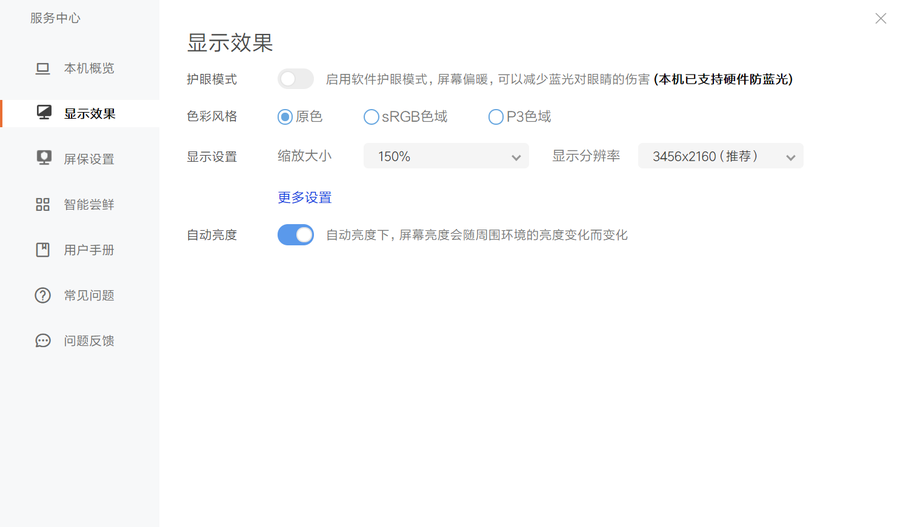The width and height of the screenshot is (900, 527).
Task: Open the 用户手册 menu entry
Action: [89, 250]
